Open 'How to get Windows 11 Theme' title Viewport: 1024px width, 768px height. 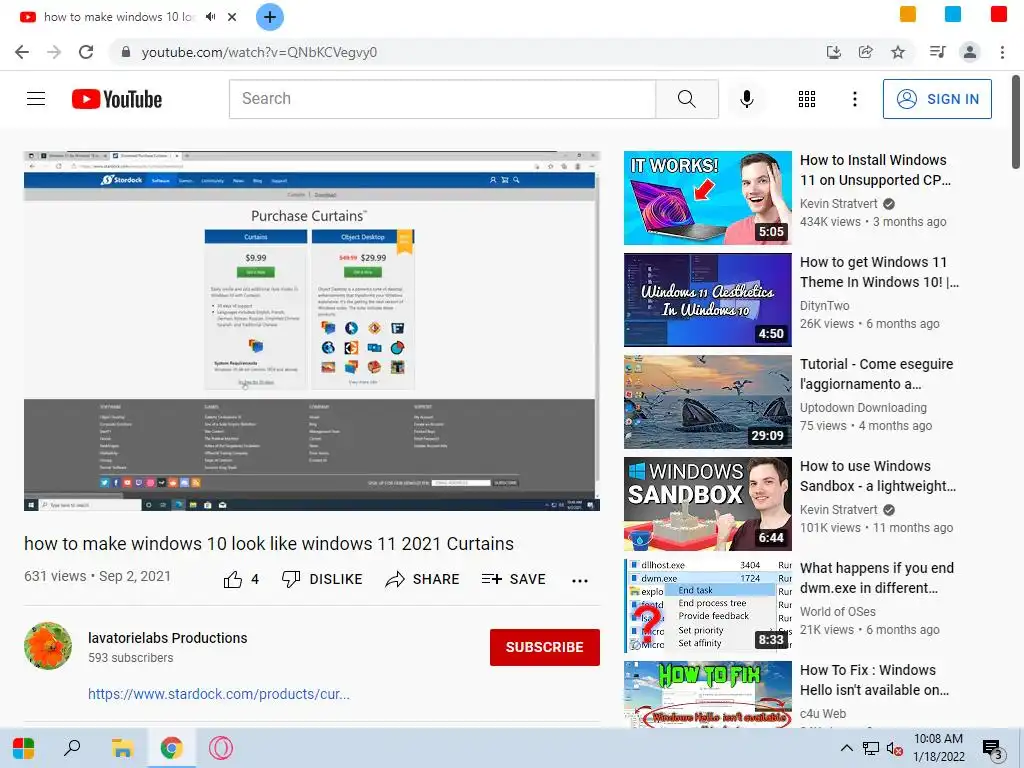pos(879,272)
